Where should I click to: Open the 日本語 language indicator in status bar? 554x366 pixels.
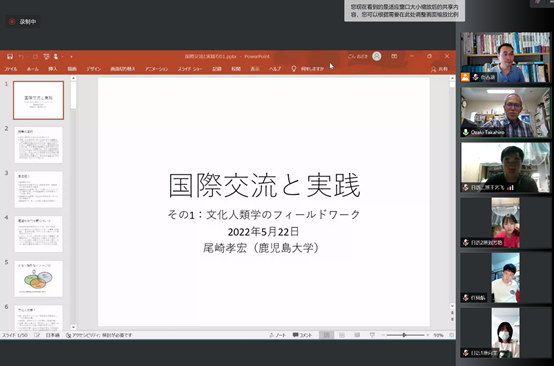point(53,335)
